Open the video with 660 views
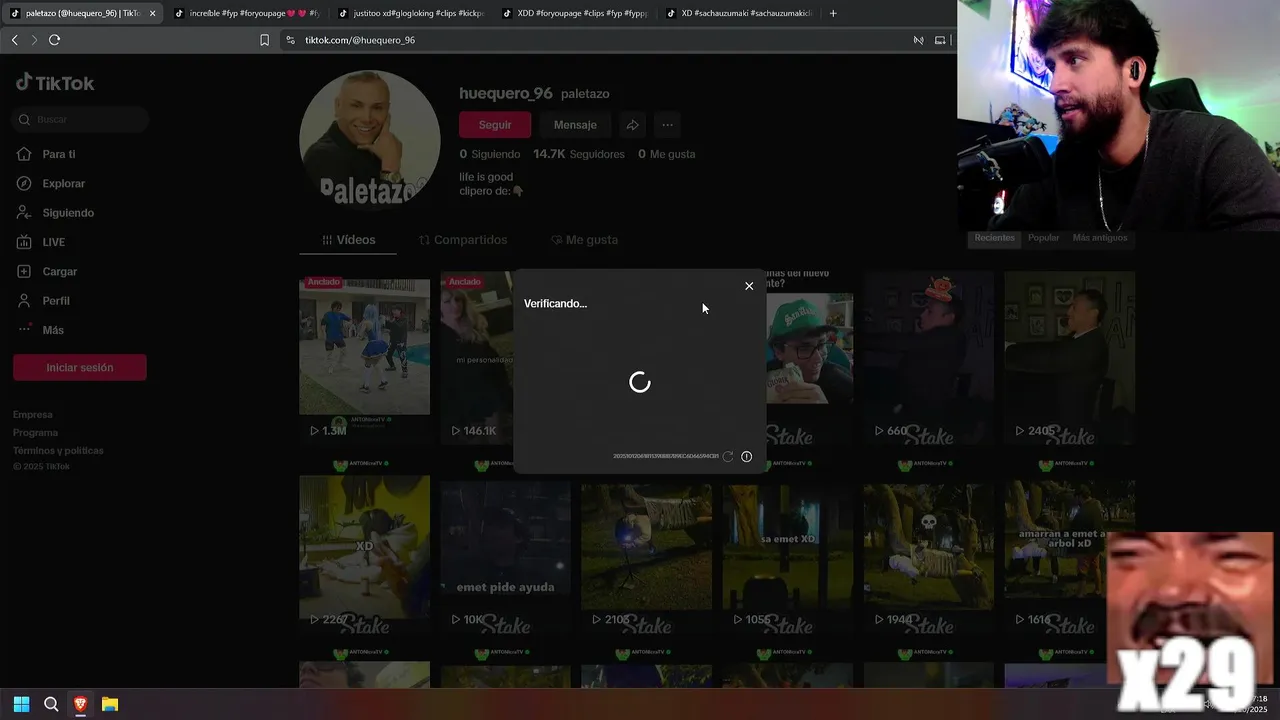The image size is (1280, 720). 929,358
